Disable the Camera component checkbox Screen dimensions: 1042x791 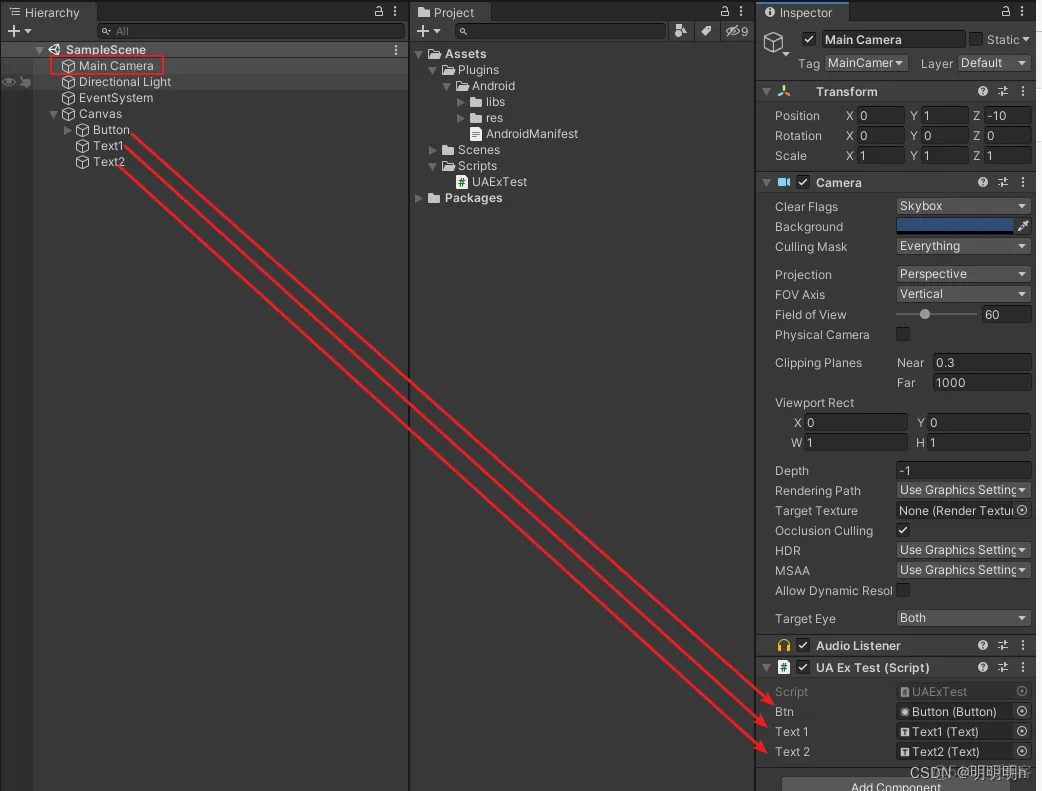click(803, 182)
